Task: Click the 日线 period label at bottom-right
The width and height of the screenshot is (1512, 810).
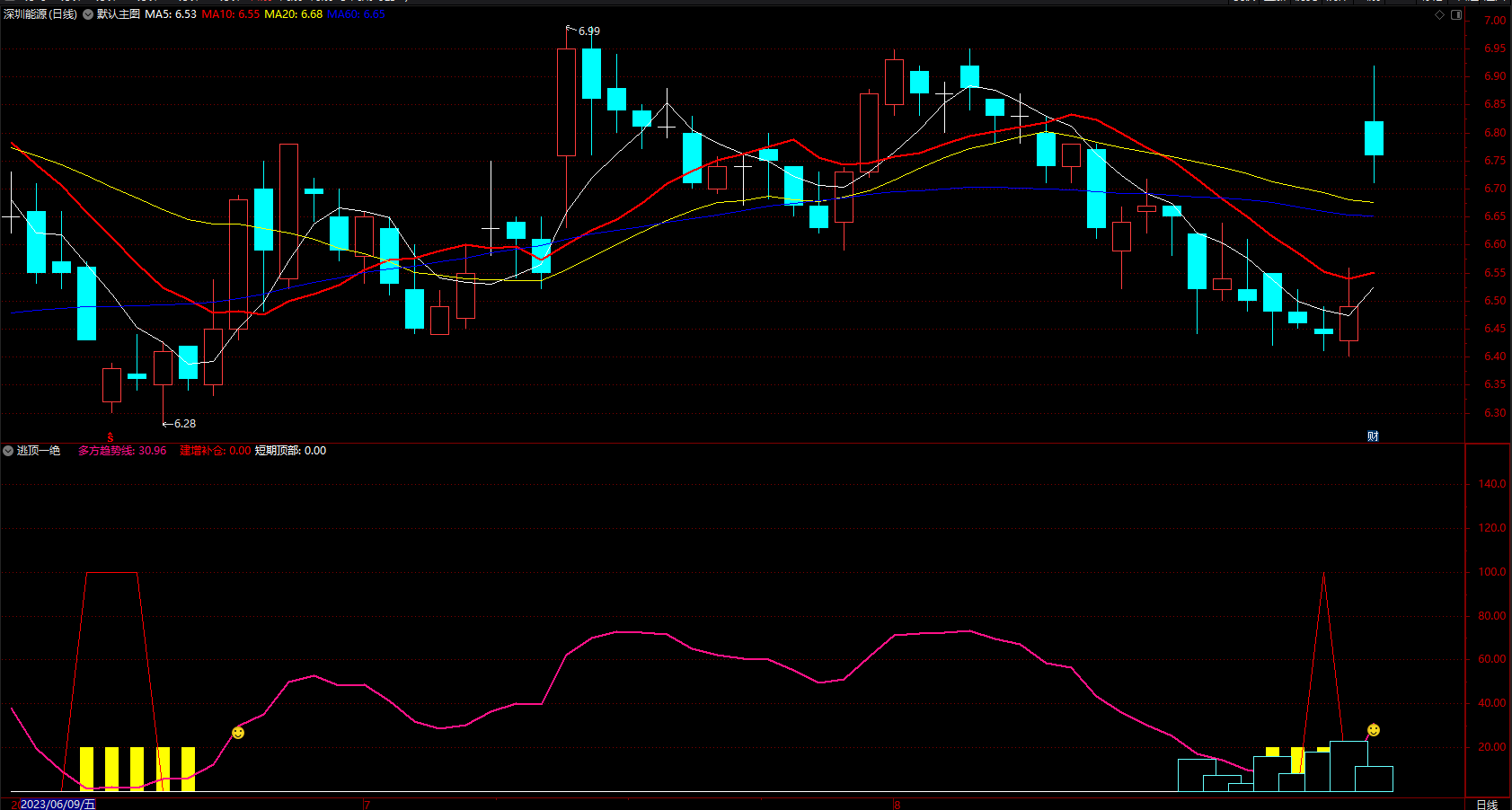Action: pos(1487,804)
